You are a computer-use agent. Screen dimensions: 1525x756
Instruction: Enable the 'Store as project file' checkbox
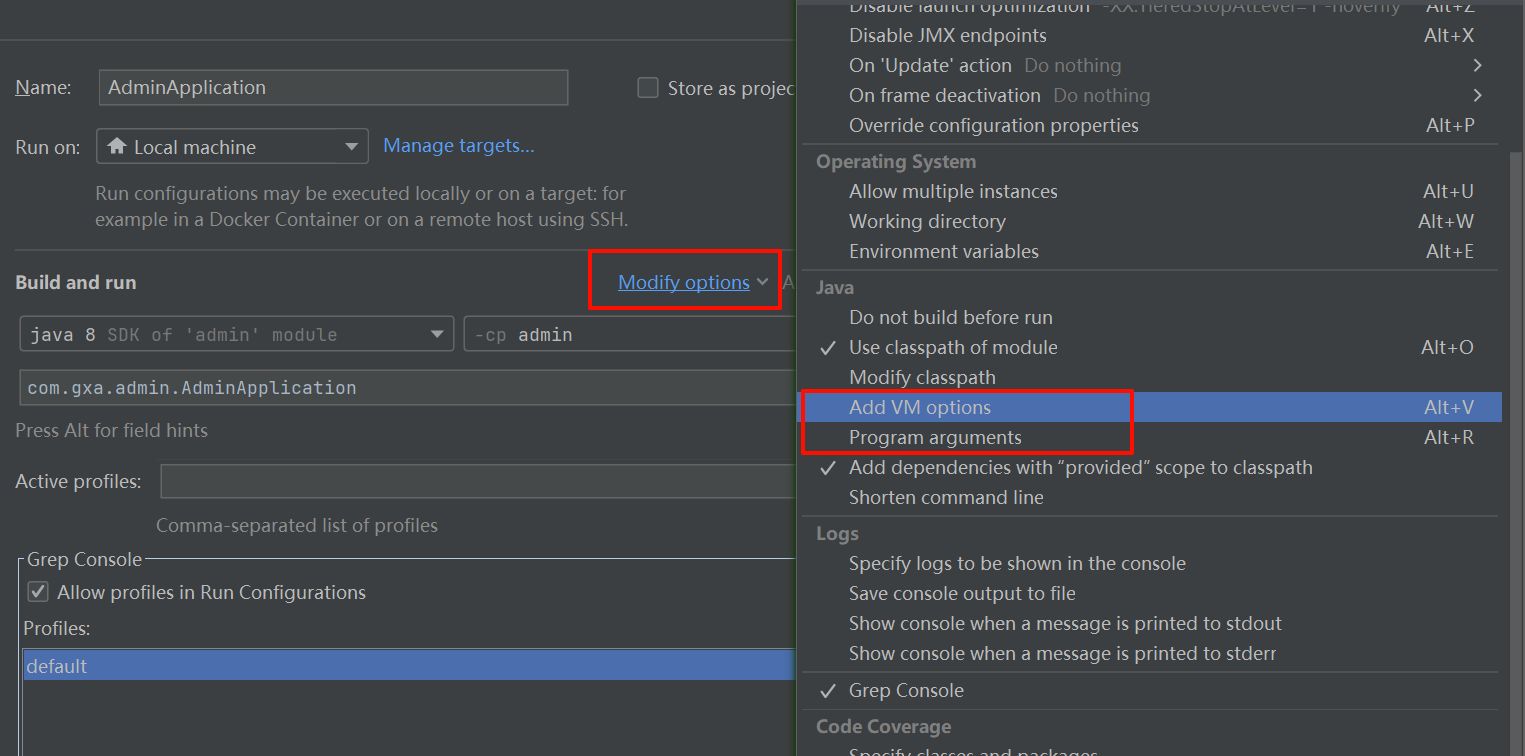(648, 88)
